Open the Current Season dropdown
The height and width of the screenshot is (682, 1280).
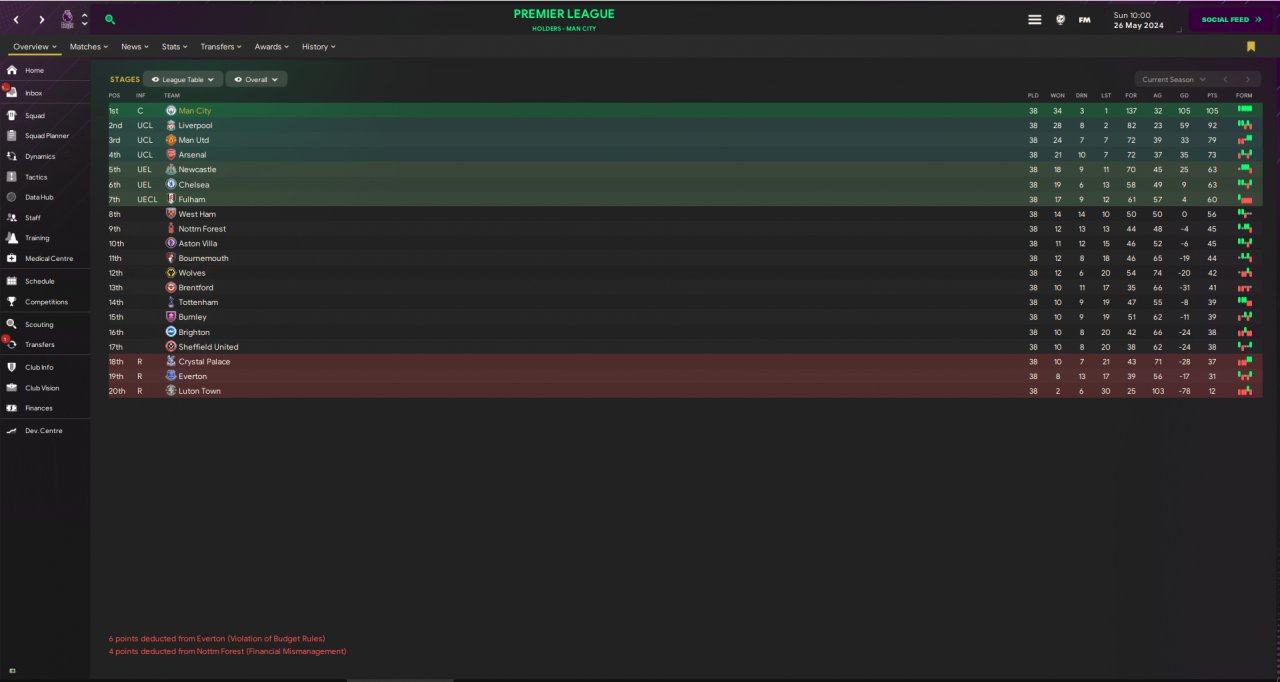1173,79
